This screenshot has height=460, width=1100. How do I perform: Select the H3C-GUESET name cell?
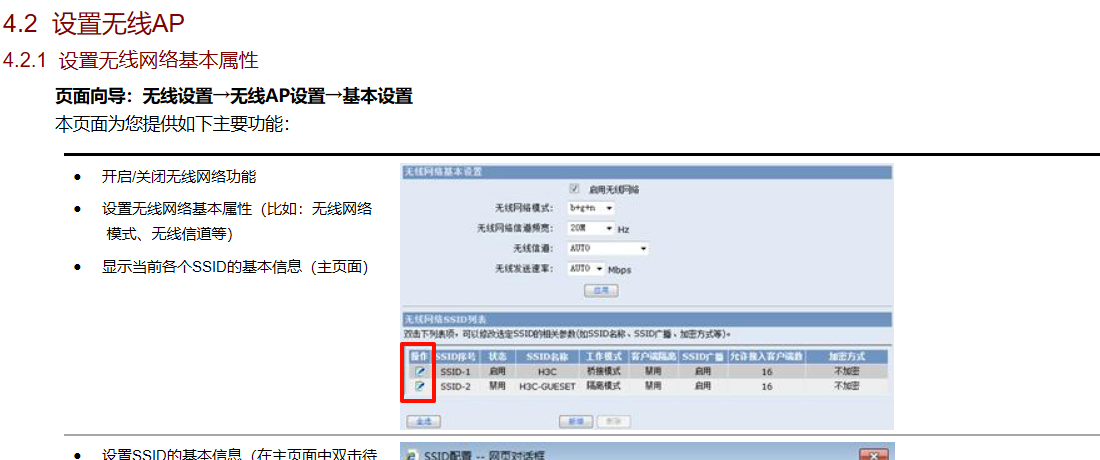(x=546, y=387)
